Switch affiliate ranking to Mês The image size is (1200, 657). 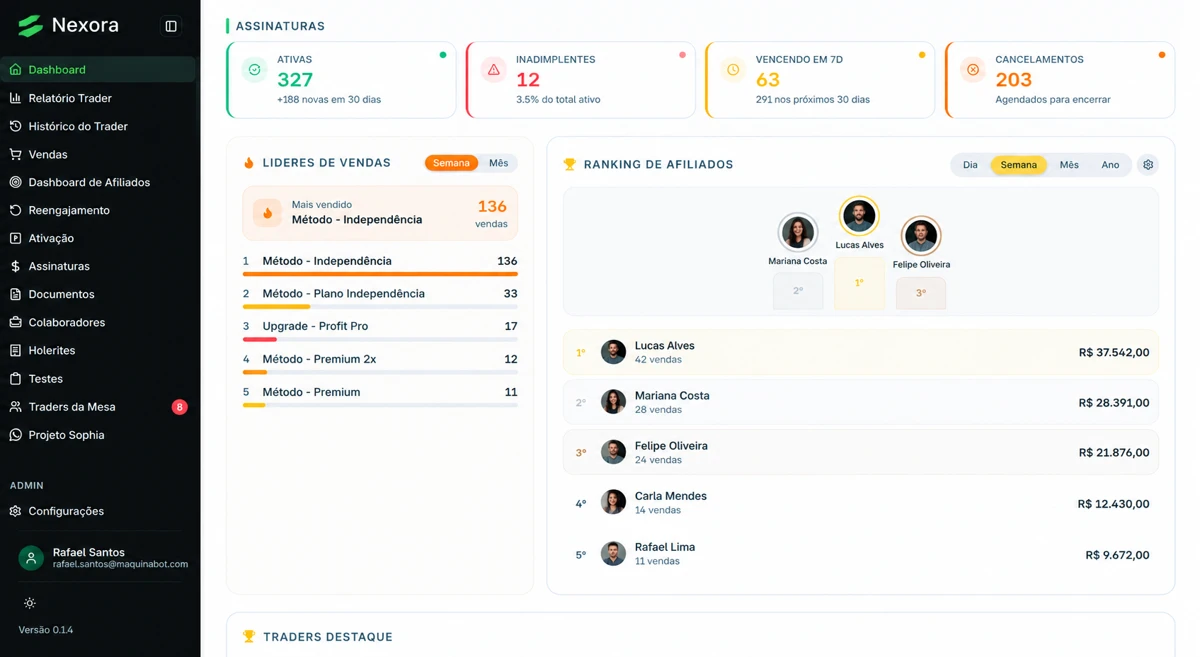click(x=1069, y=165)
